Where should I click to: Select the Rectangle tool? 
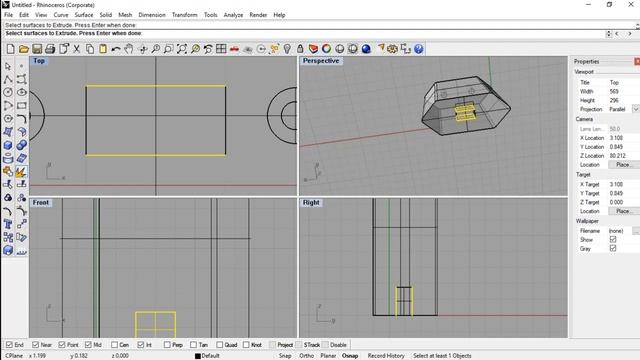pos(22,105)
